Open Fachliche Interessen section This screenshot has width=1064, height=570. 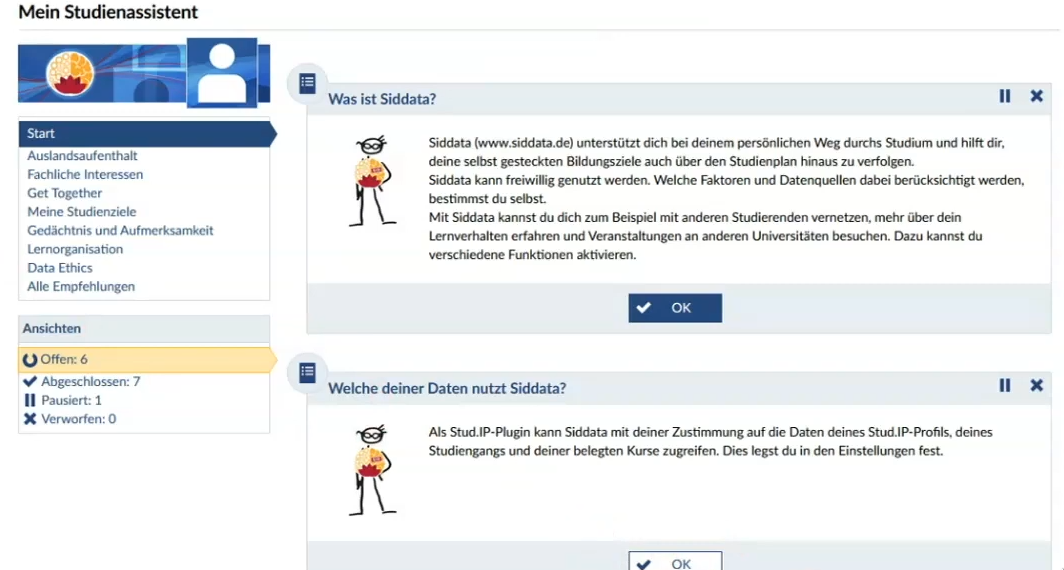coord(85,174)
